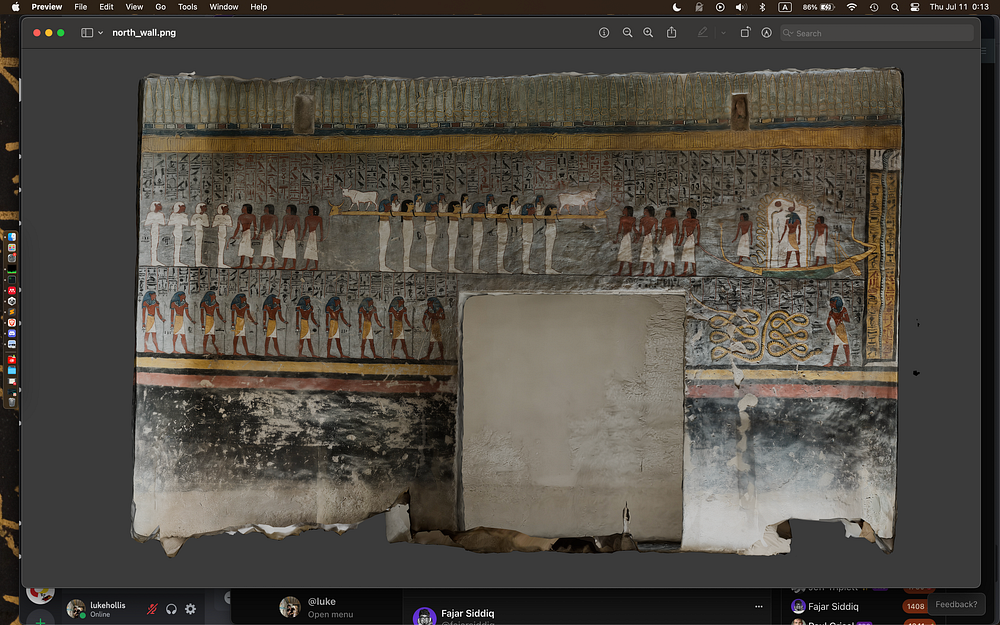This screenshot has height=625, width=1000.
Task: Show the Markup toolbar
Action: click(767, 33)
